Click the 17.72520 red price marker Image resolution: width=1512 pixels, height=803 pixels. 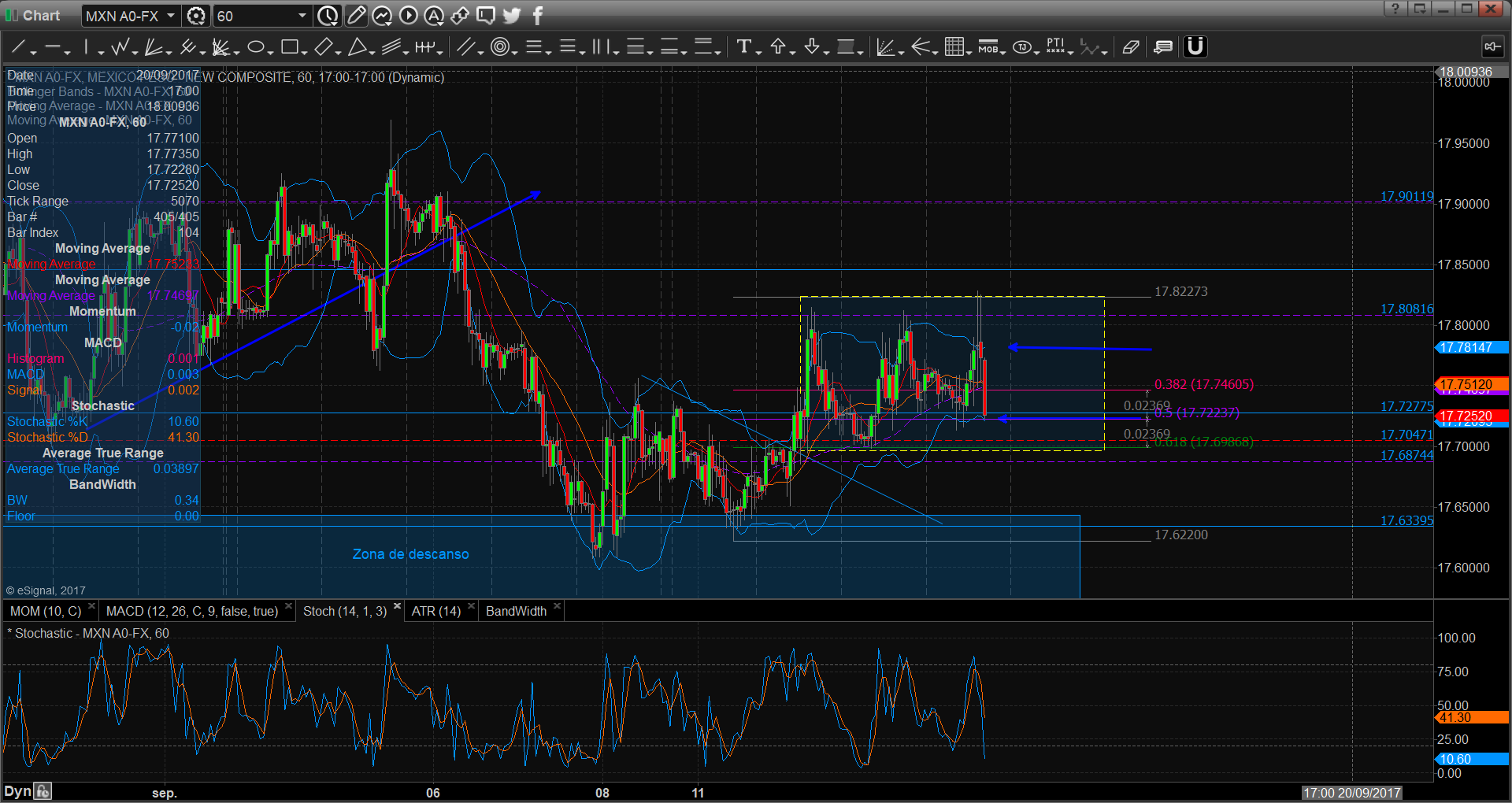(x=1473, y=416)
